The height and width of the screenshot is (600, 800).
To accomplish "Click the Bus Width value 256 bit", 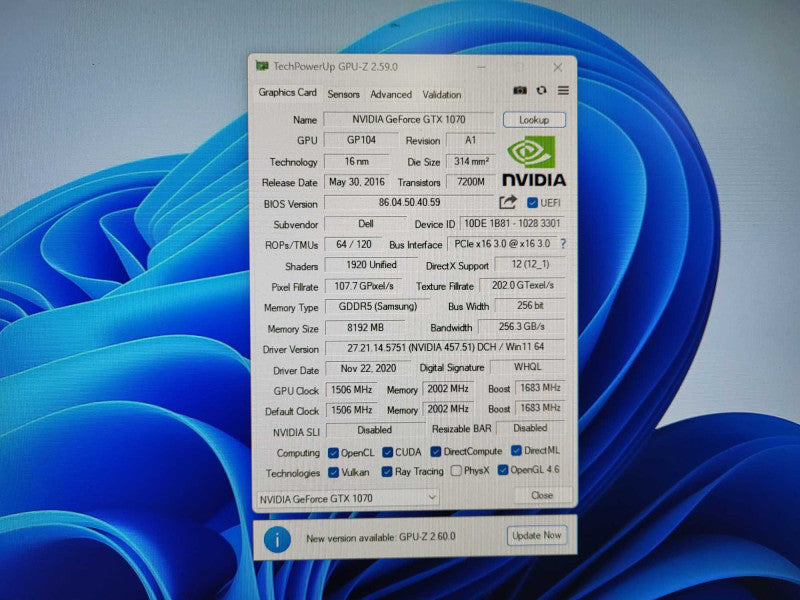I will [x=530, y=305].
